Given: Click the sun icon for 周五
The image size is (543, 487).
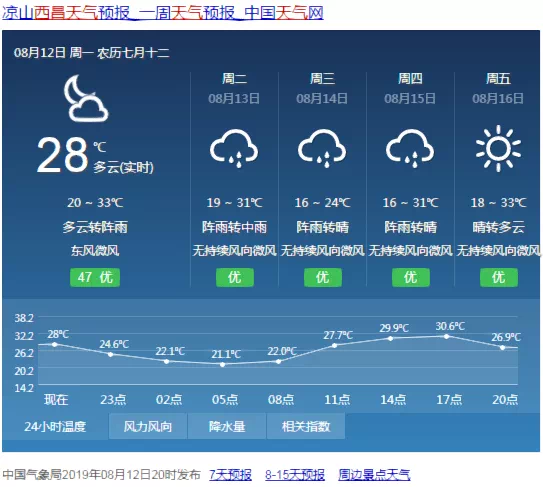Looking at the screenshot, I should [x=498, y=148].
